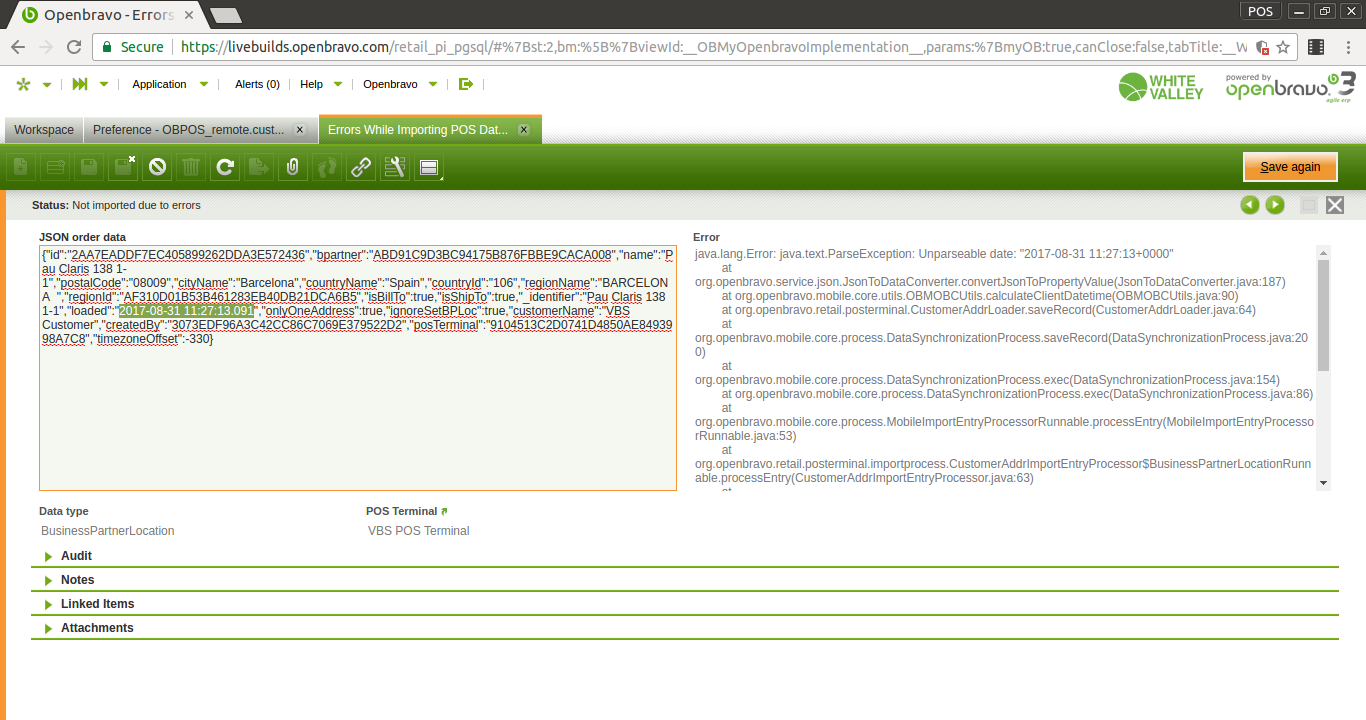Click the cancel changes (undo) icon
Image resolution: width=1366 pixels, height=720 pixels.
pyautogui.click(x=157, y=167)
